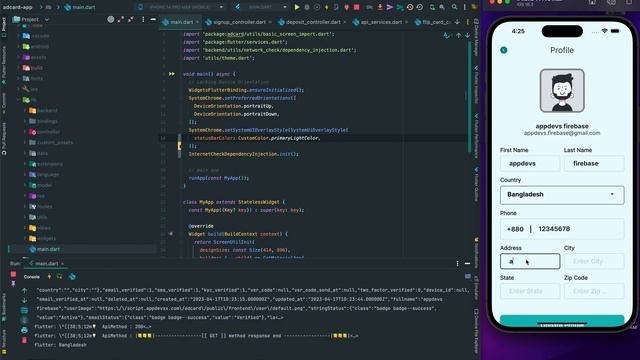
Task: Open the run configuration dropdown
Action: click(261, 7)
